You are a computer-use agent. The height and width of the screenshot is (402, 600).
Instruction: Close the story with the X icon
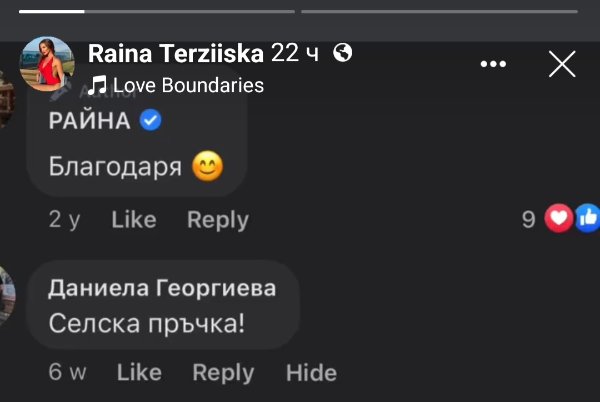point(562,64)
